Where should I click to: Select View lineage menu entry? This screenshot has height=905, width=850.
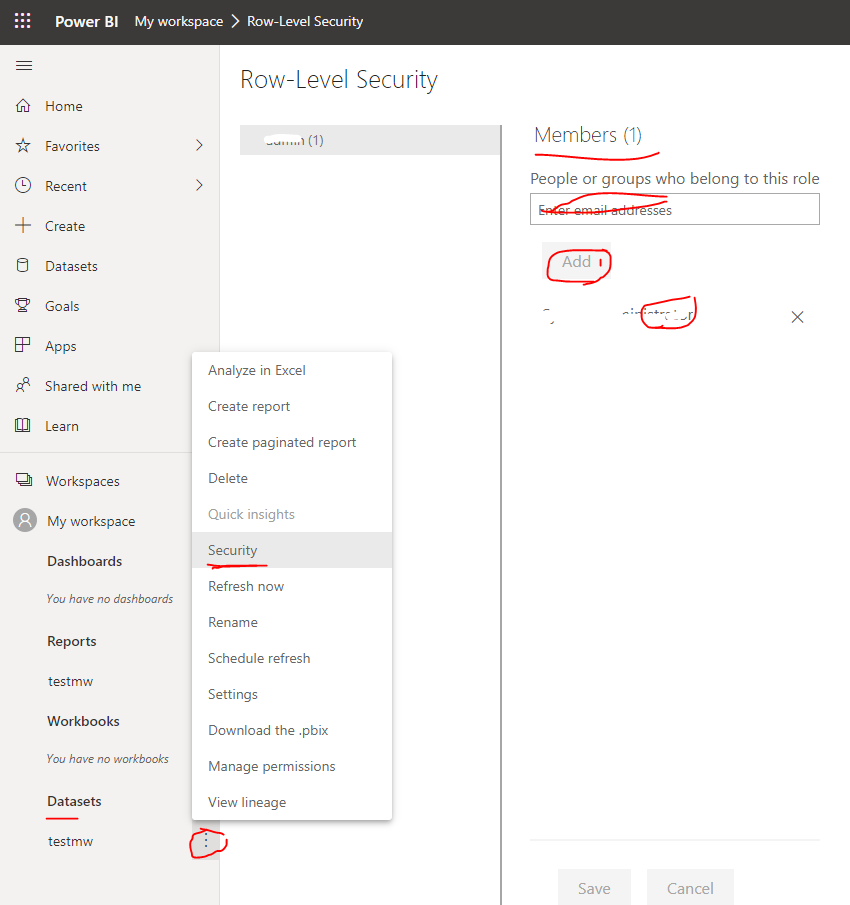[x=292, y=802]
